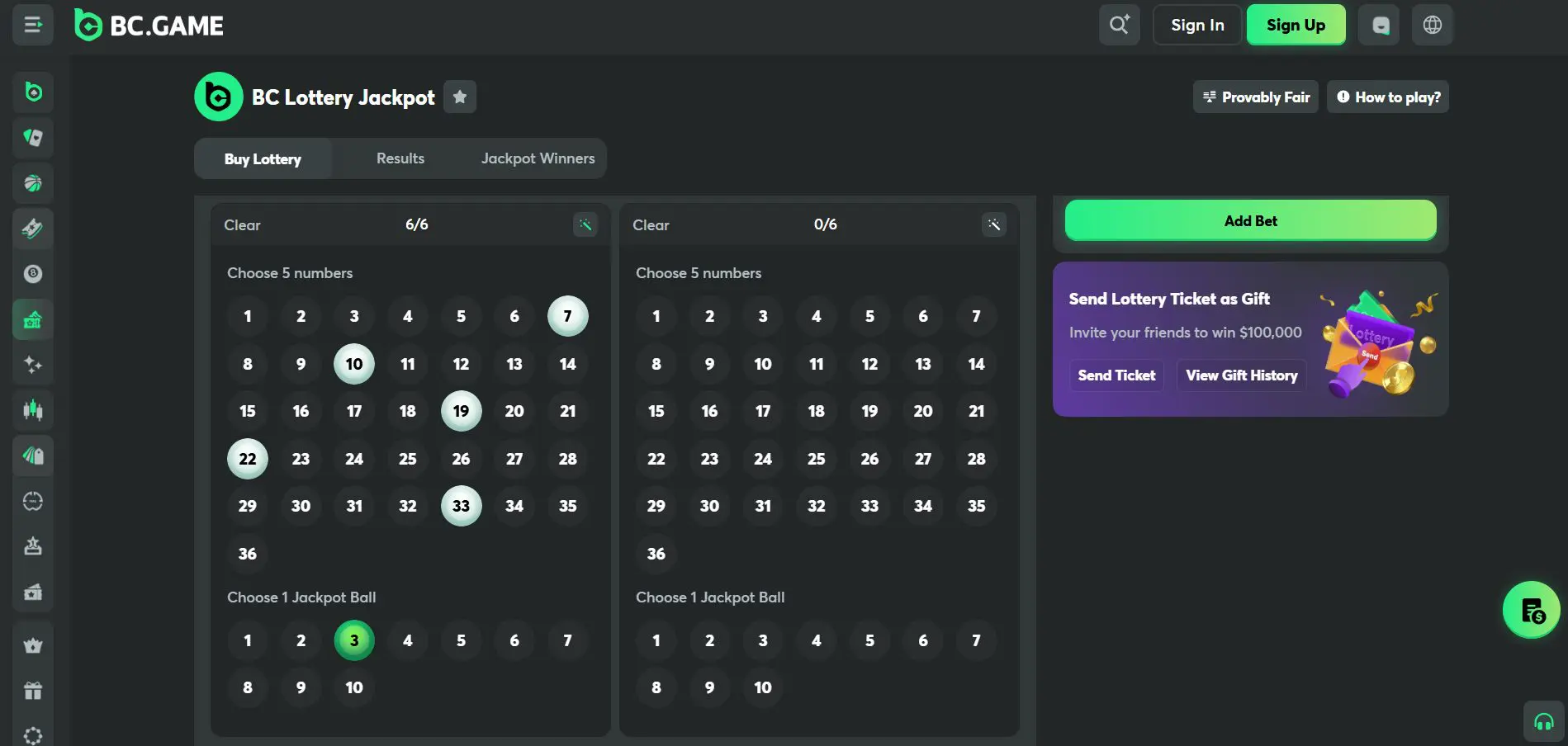Viewport: 1568px width, 746px height.
Task: Open the language globe icon
Action: coord(1433,25)
